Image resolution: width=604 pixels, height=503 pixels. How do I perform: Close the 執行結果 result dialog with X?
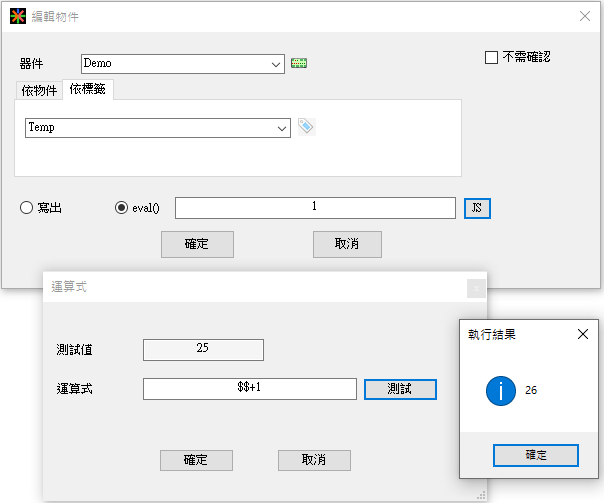click(583, 335)
